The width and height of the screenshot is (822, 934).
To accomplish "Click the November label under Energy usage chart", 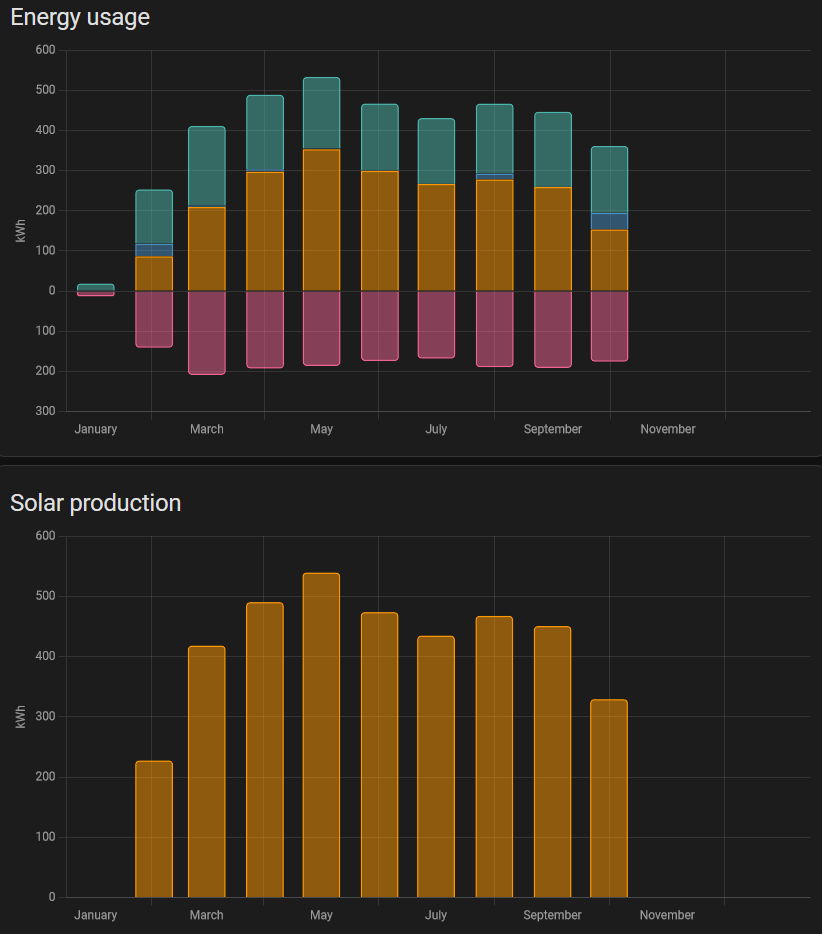I will coord(667,429).
